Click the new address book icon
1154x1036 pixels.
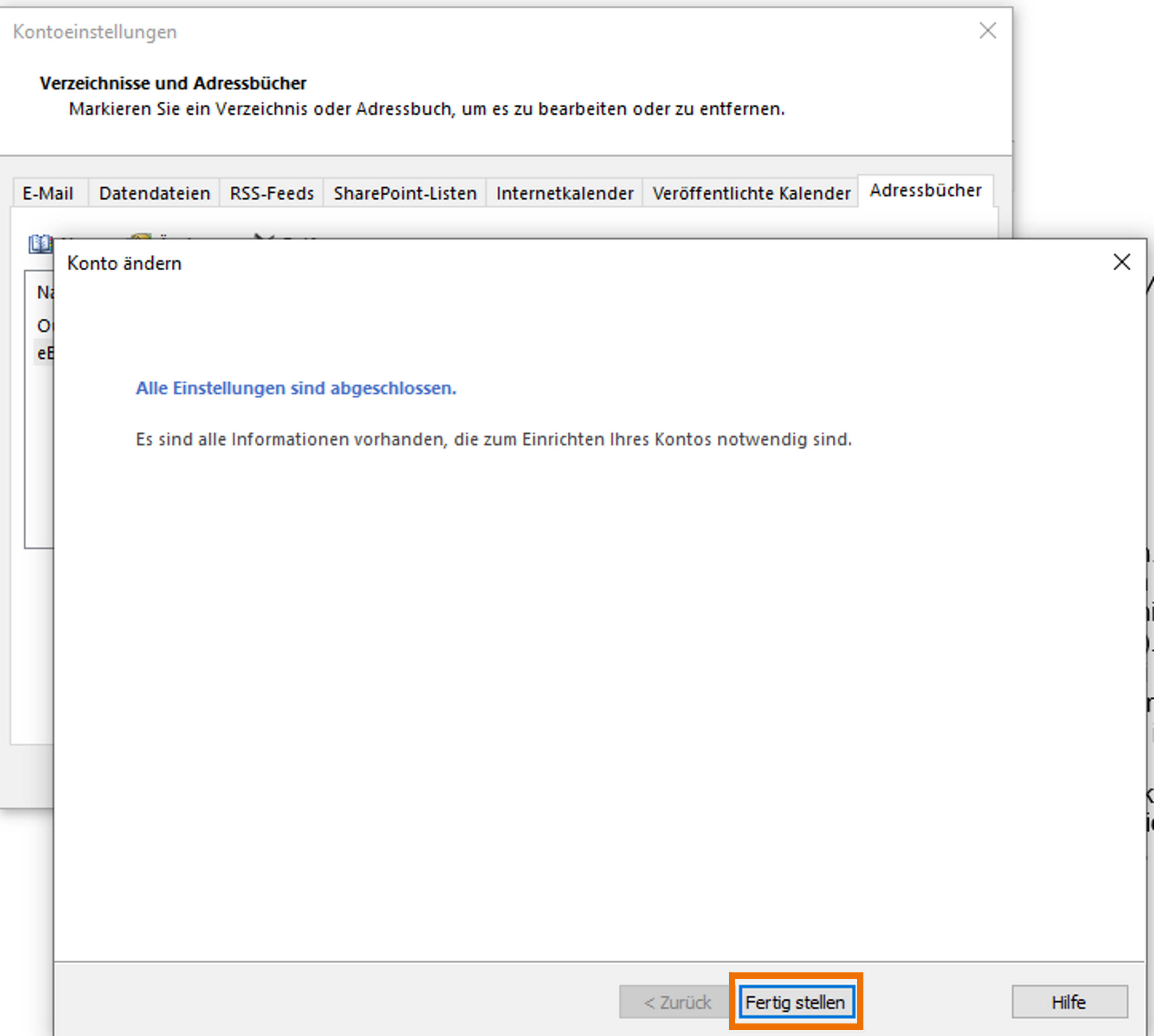[x=40, y=244]
